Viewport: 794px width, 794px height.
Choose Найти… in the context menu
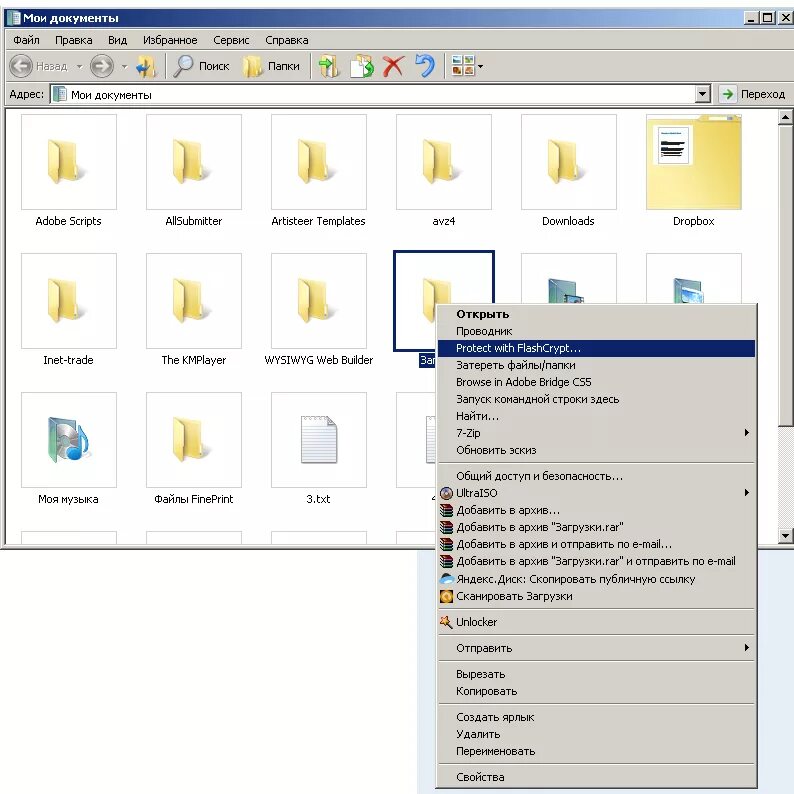click(x=597, y=416)
